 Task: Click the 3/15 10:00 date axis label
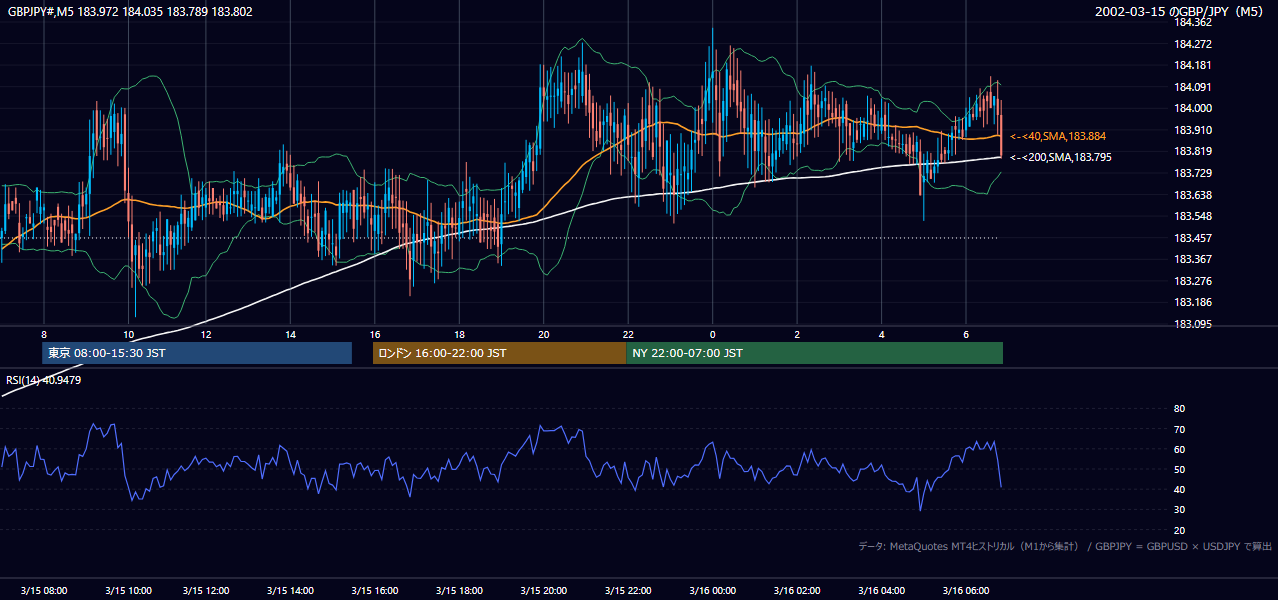point(127,591)
